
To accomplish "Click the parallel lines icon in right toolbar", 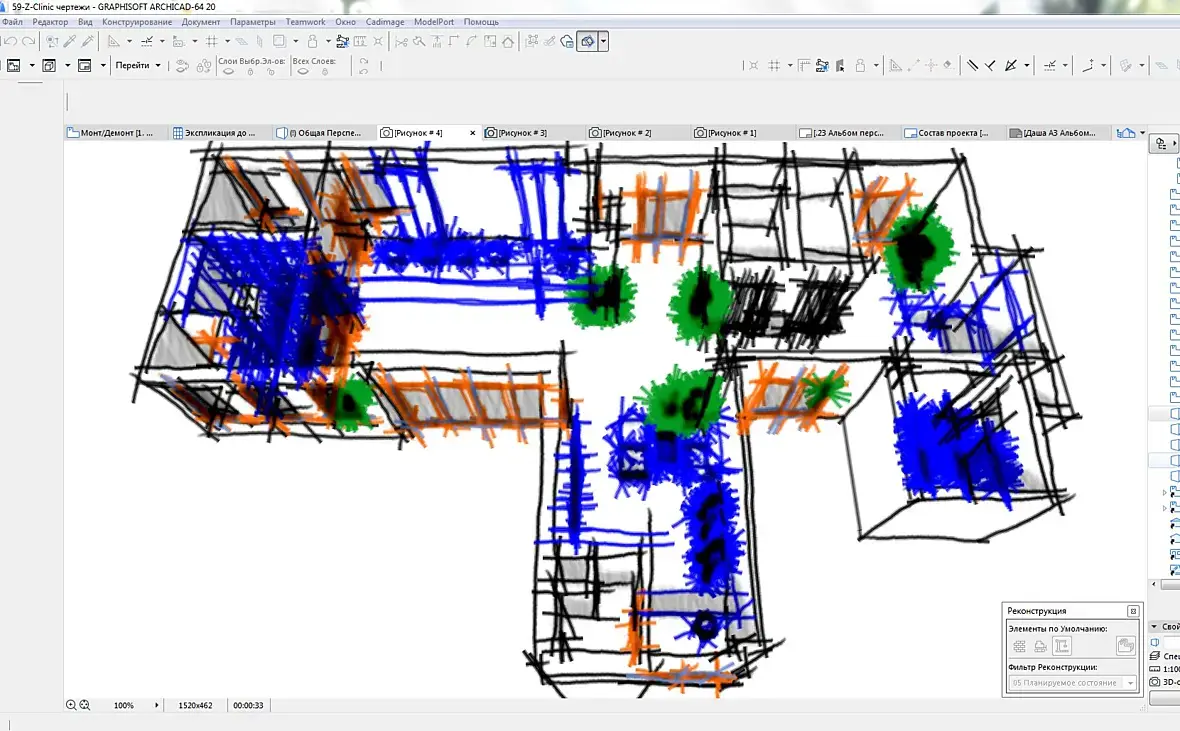I will pos(972,65).
